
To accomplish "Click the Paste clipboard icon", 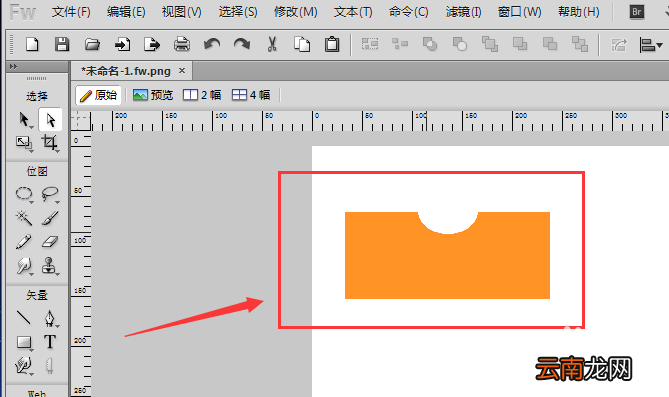I will coord(332,44).
